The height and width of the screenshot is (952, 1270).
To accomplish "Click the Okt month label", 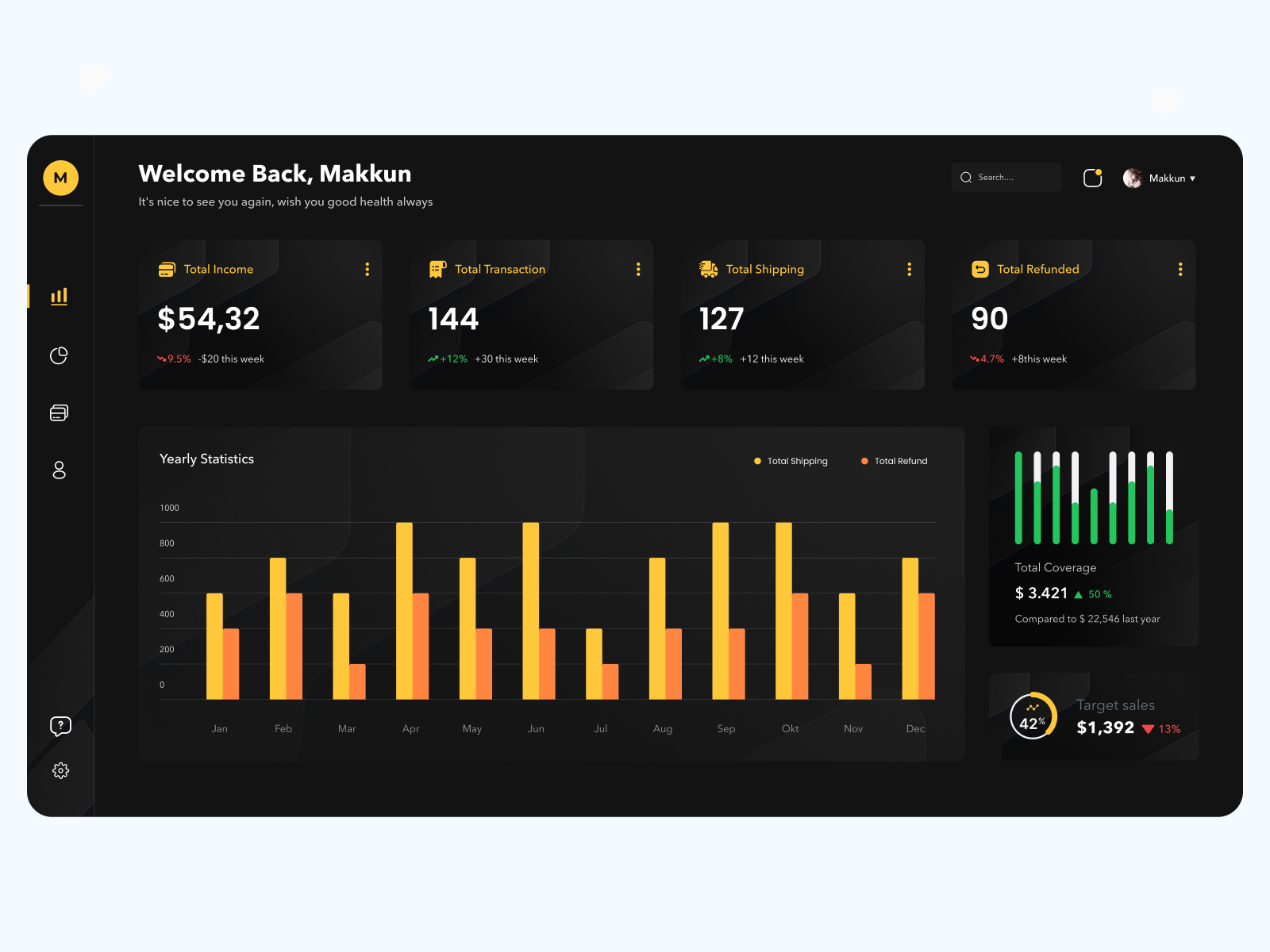I will (x=791, y=729).
